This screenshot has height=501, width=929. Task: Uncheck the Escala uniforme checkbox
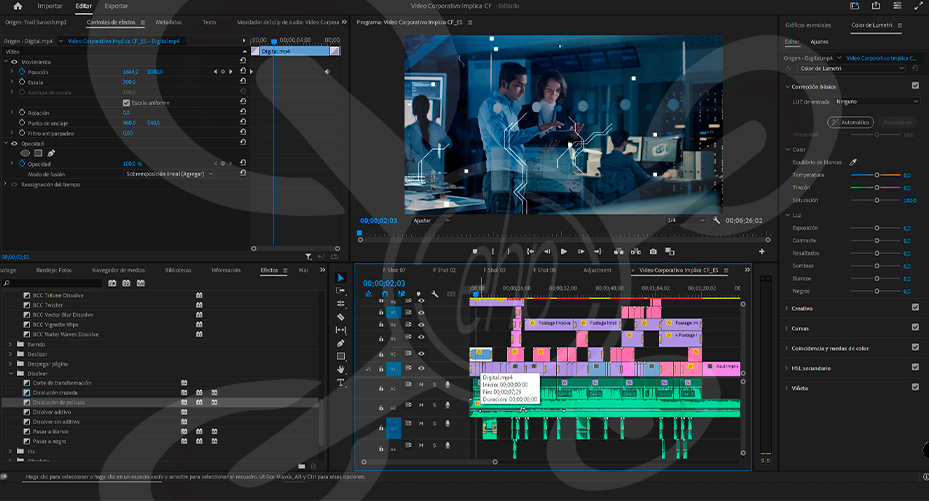[x=126, y=102]
